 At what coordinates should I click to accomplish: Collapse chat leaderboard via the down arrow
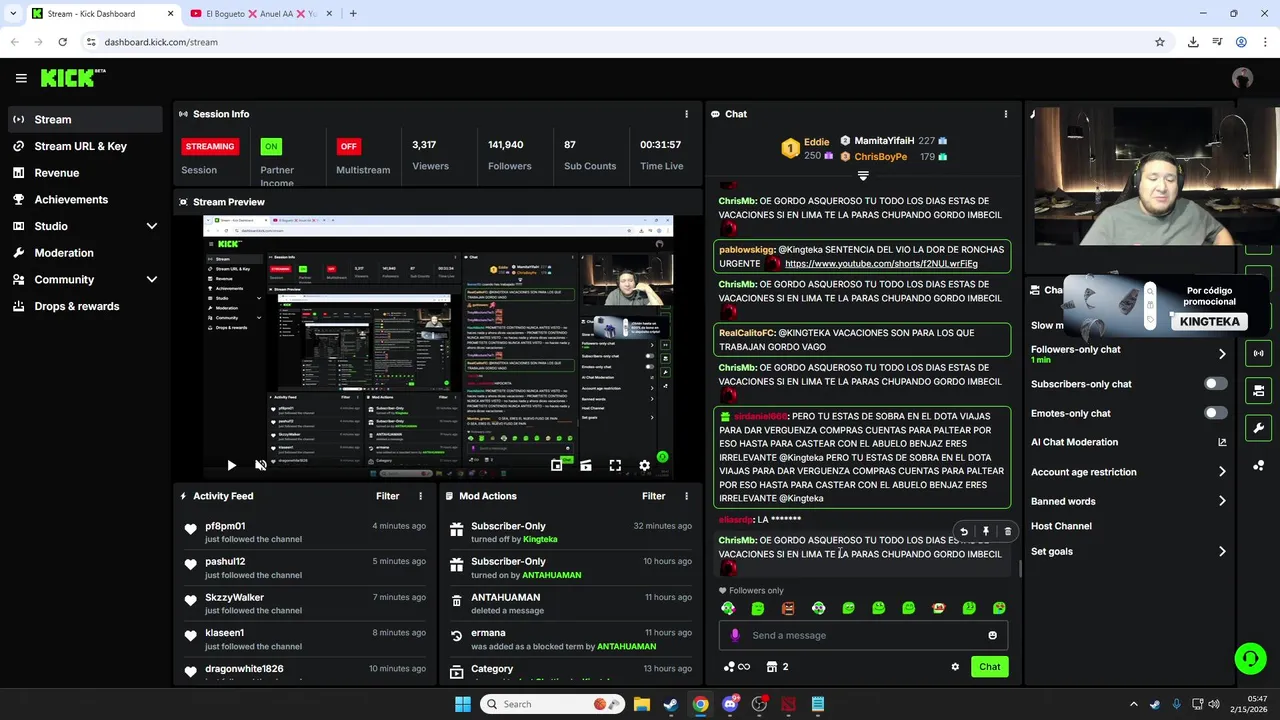click(863, 176)
